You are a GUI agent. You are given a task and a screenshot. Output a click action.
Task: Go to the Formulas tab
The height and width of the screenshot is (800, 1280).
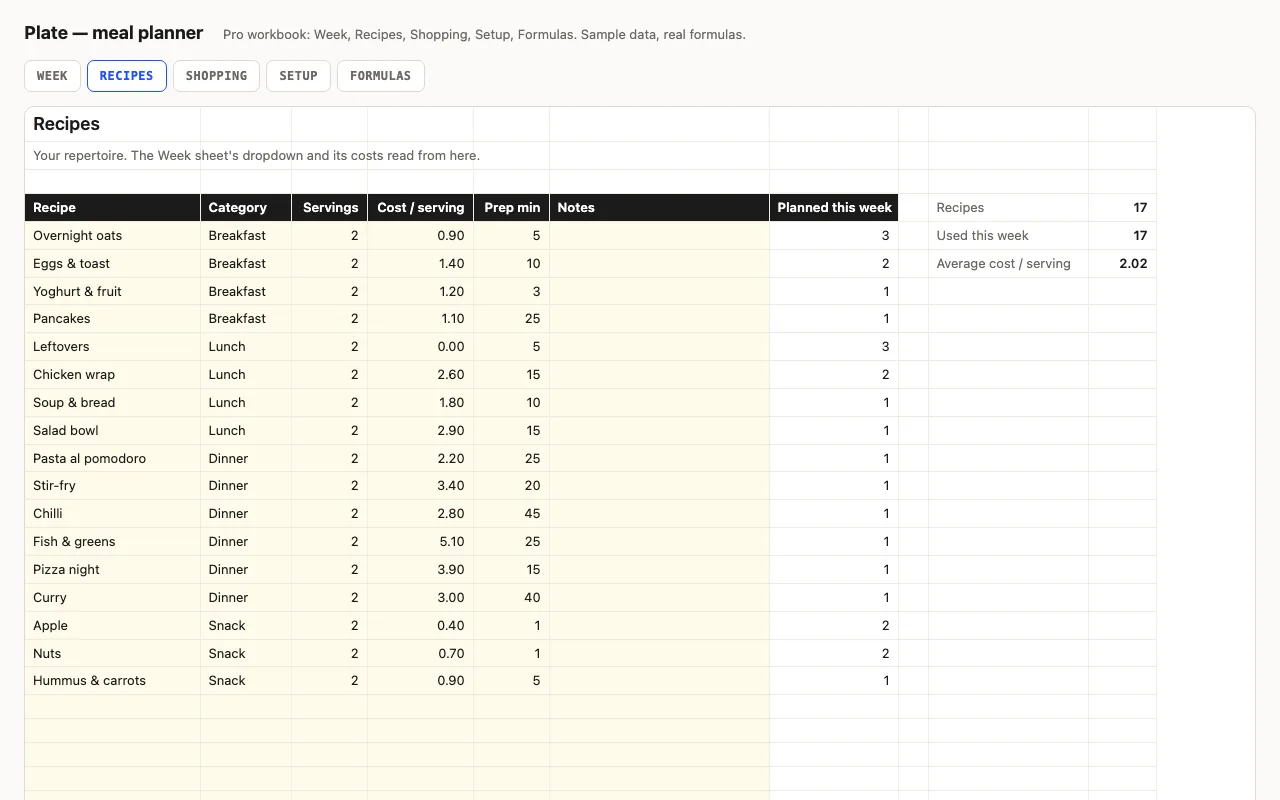tap(381, 76)
